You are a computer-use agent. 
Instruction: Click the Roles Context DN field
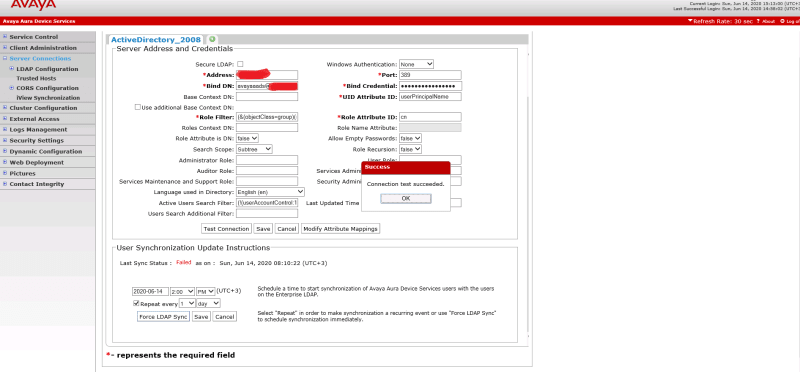click(x=267, y=128)
